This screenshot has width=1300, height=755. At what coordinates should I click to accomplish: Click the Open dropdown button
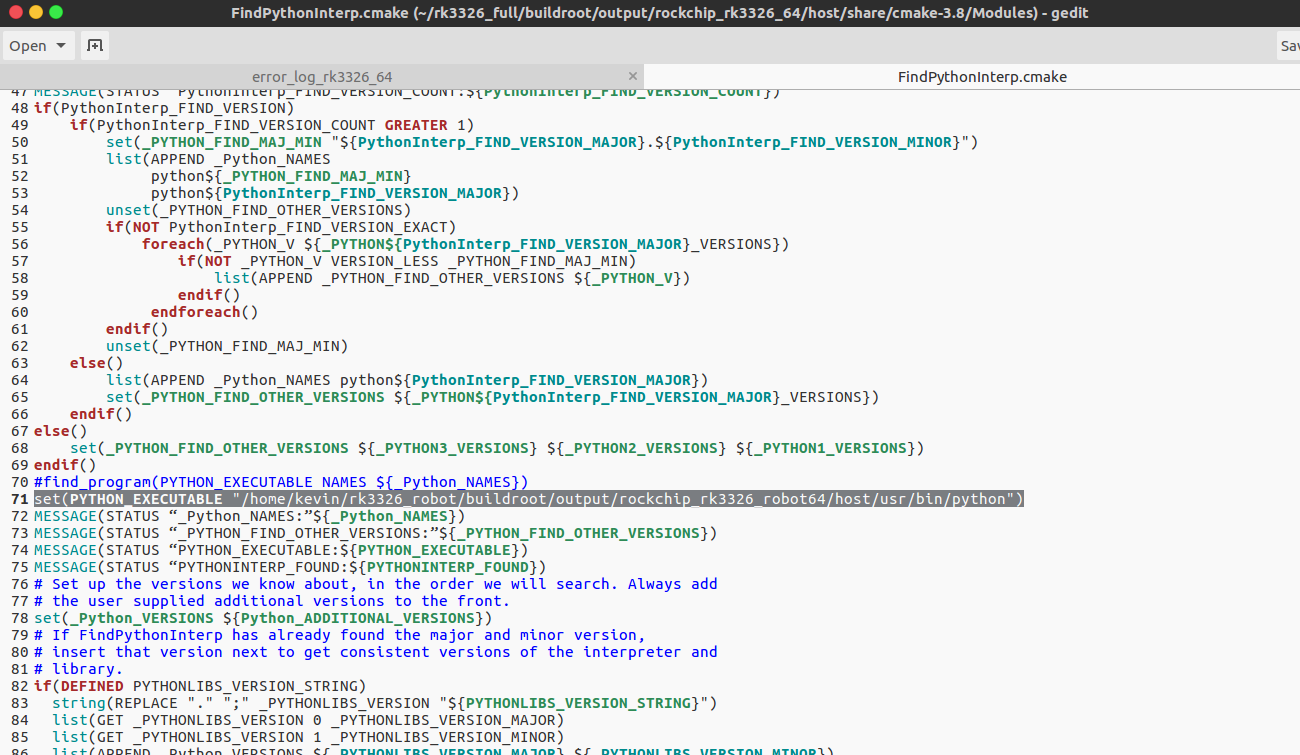[39, 45]
